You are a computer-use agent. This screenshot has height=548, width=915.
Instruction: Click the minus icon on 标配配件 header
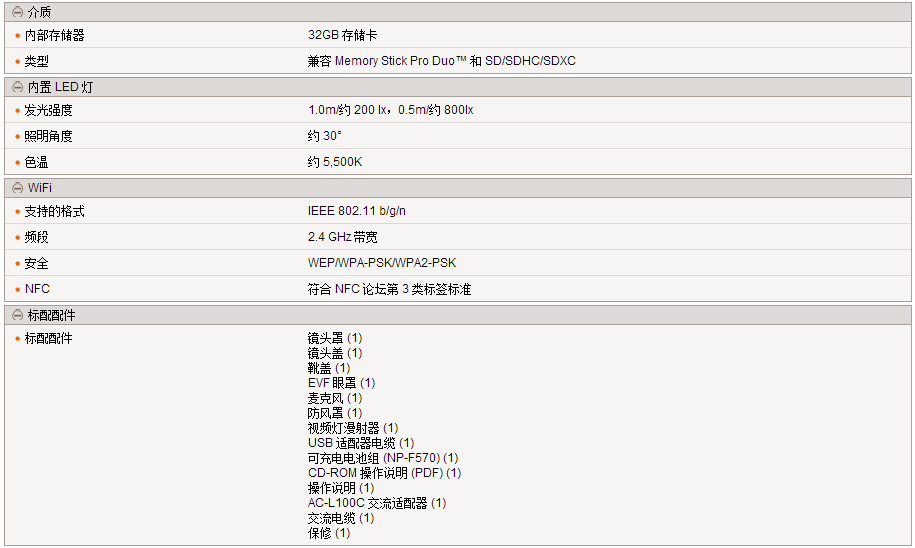point(17,315)
